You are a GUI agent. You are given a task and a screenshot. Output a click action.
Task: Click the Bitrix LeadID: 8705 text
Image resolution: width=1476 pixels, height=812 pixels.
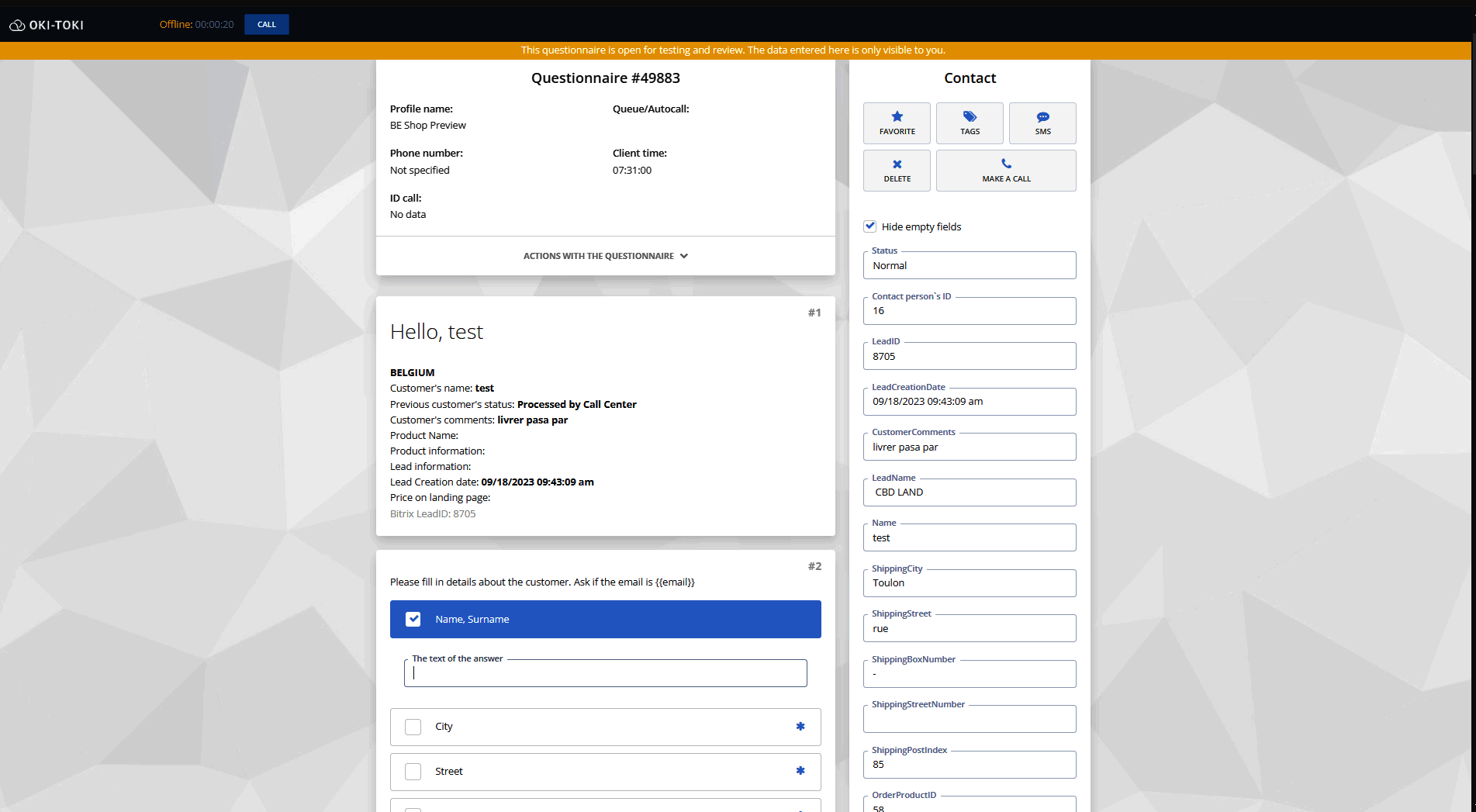(x=433, y=513)
